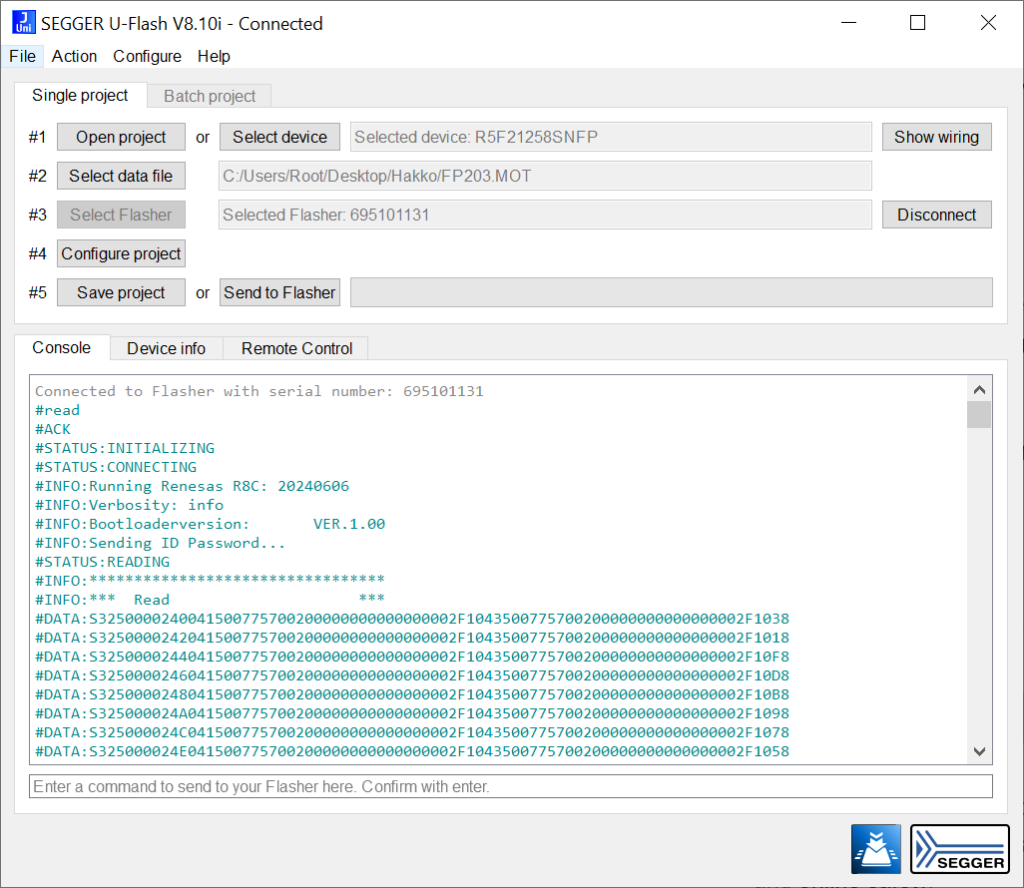Click the #DATA line ending in 2F10B8
The width and height of the screenshot is (1024, 888).
[x=412, y=694]
